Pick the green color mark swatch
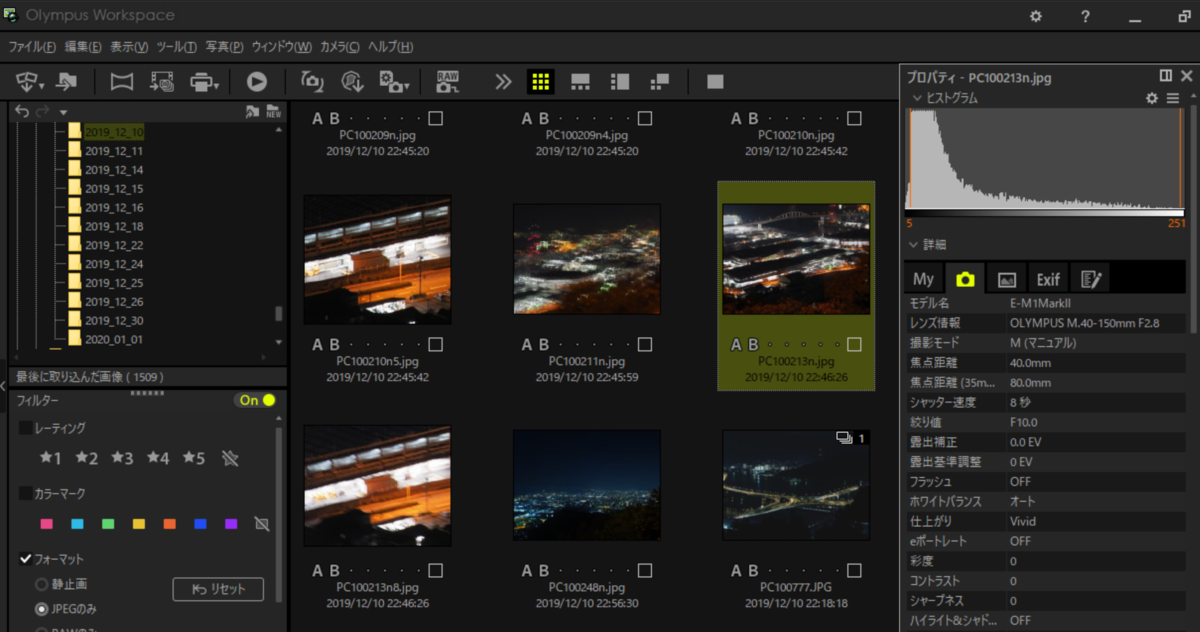 [x=108, y=524]
